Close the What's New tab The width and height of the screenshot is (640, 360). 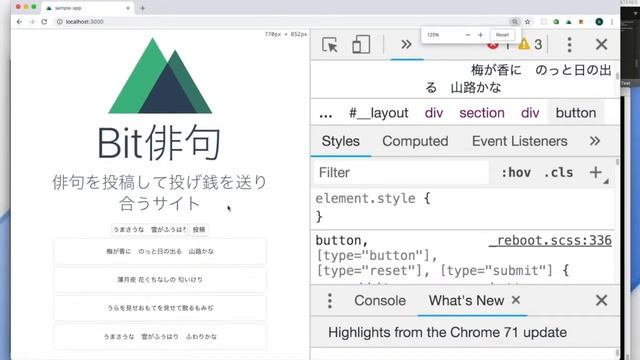tap(516, 300)
